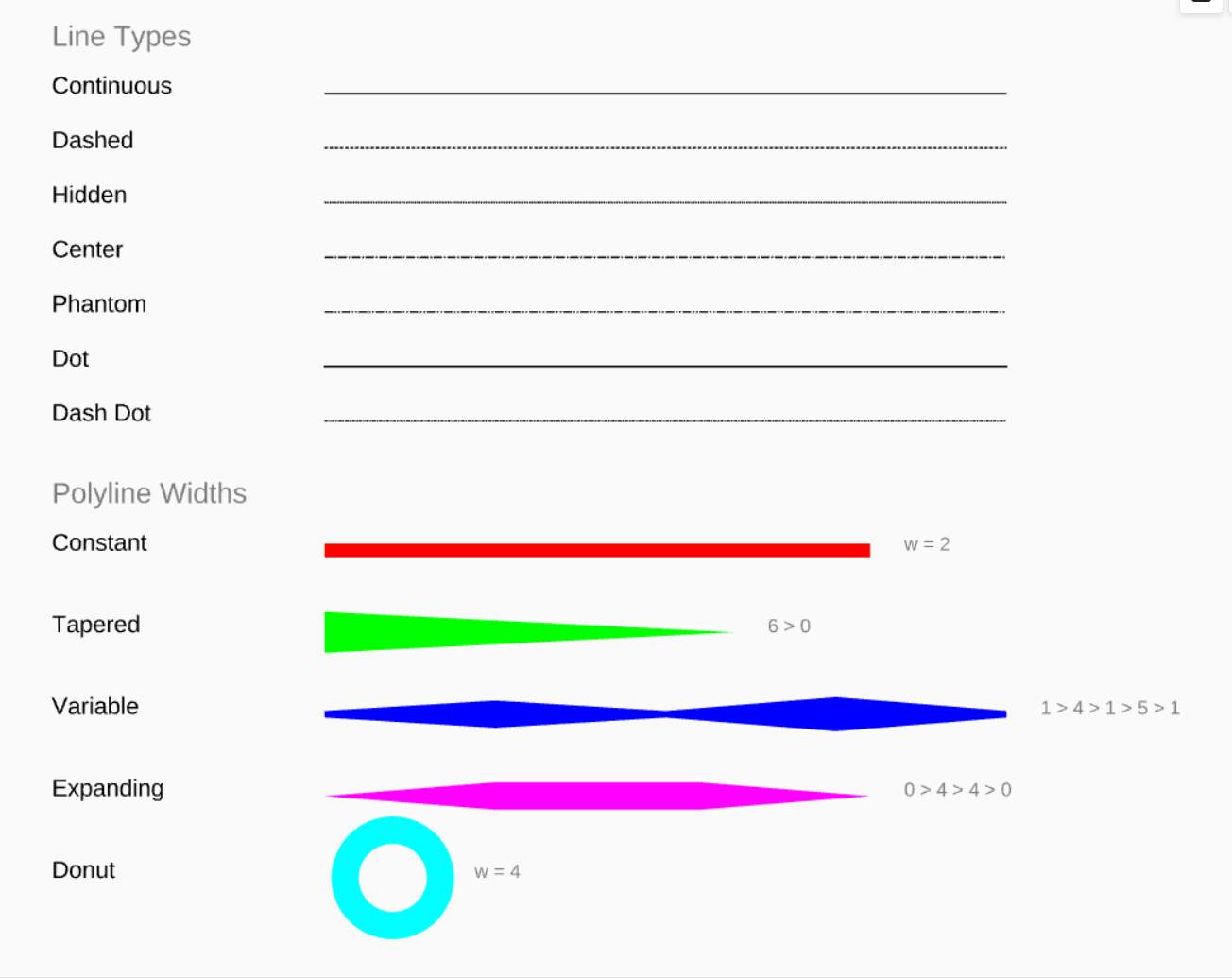Click the Line Types heading

[122, 37]
